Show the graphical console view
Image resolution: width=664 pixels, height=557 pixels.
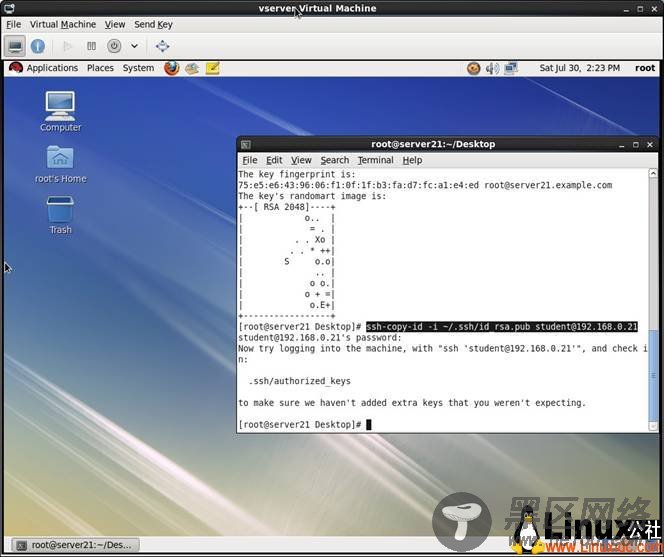[x=15, y=46]
